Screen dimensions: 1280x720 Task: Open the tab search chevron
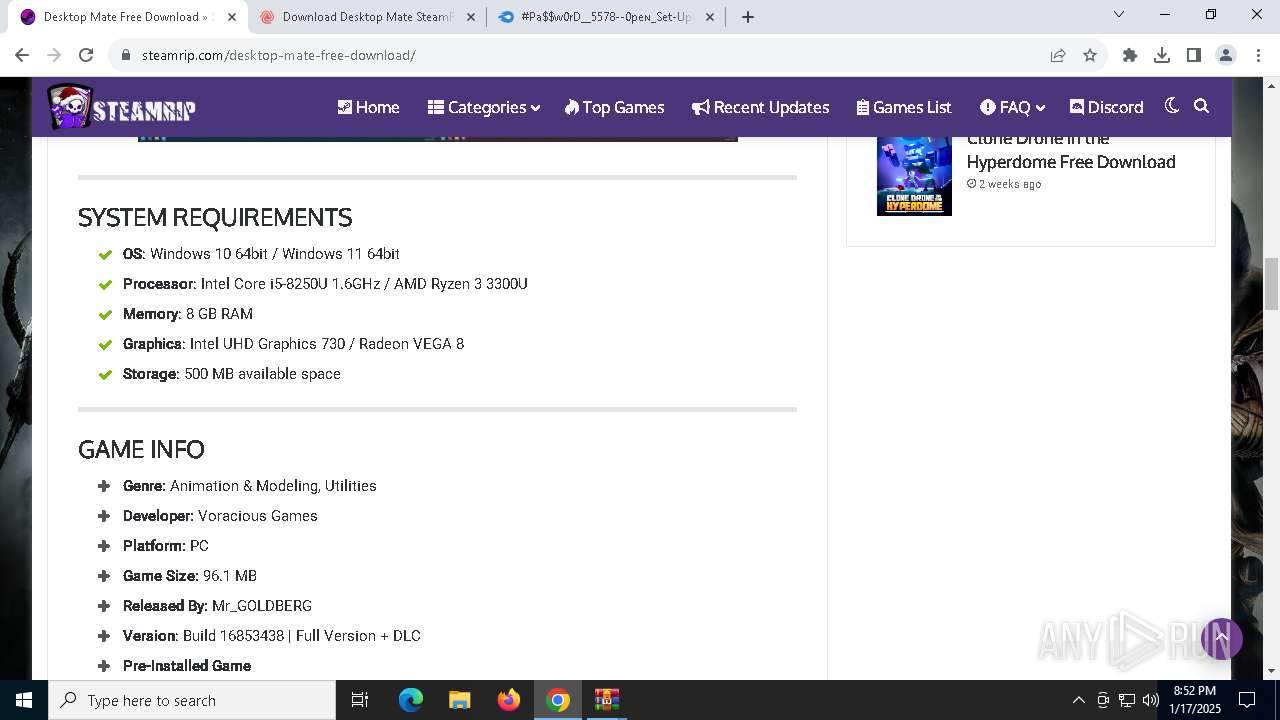(x=1119, y=14)
